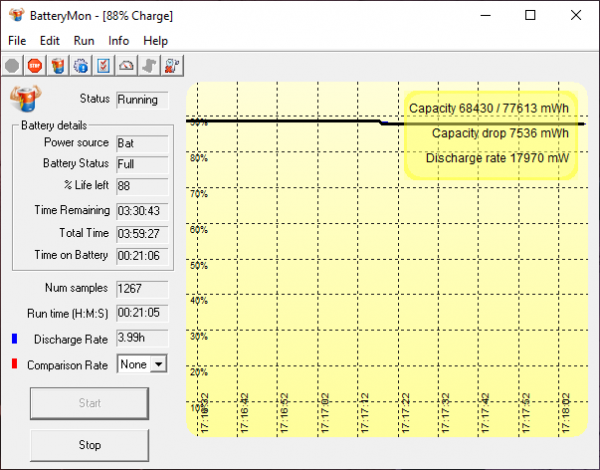Click the 17:16:42 time label on the graph
The width and height of the screenshot is (600, 470).
(245, 413)
